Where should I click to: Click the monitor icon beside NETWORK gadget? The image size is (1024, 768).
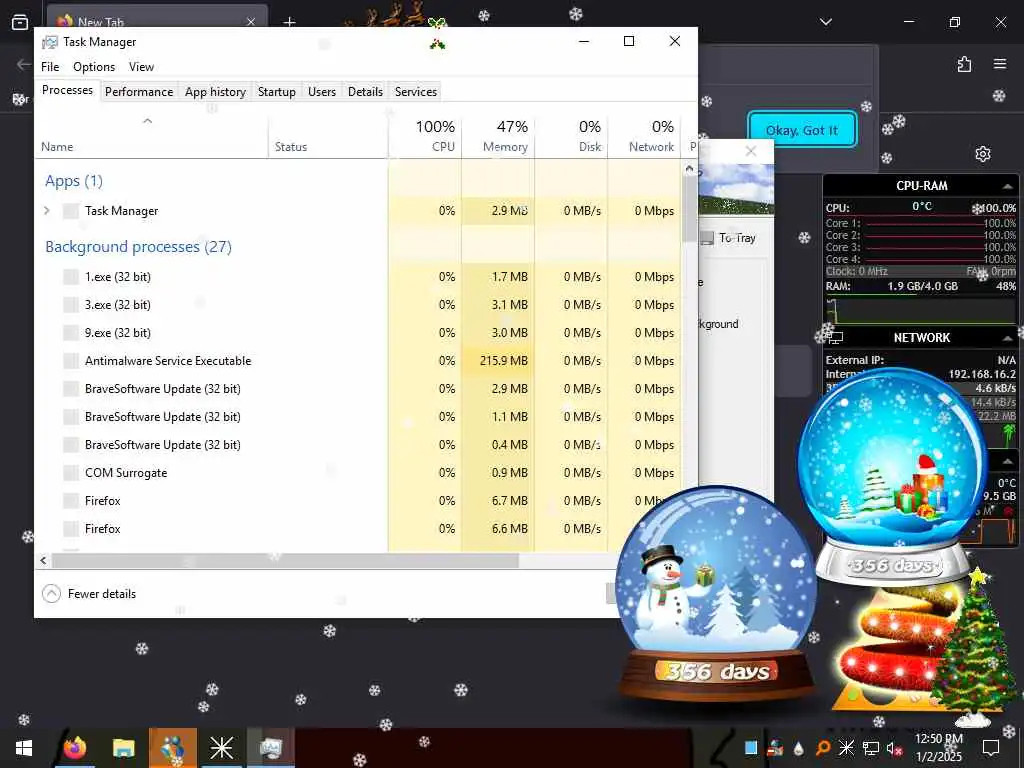pyautogui.click(x=836, y=338)
